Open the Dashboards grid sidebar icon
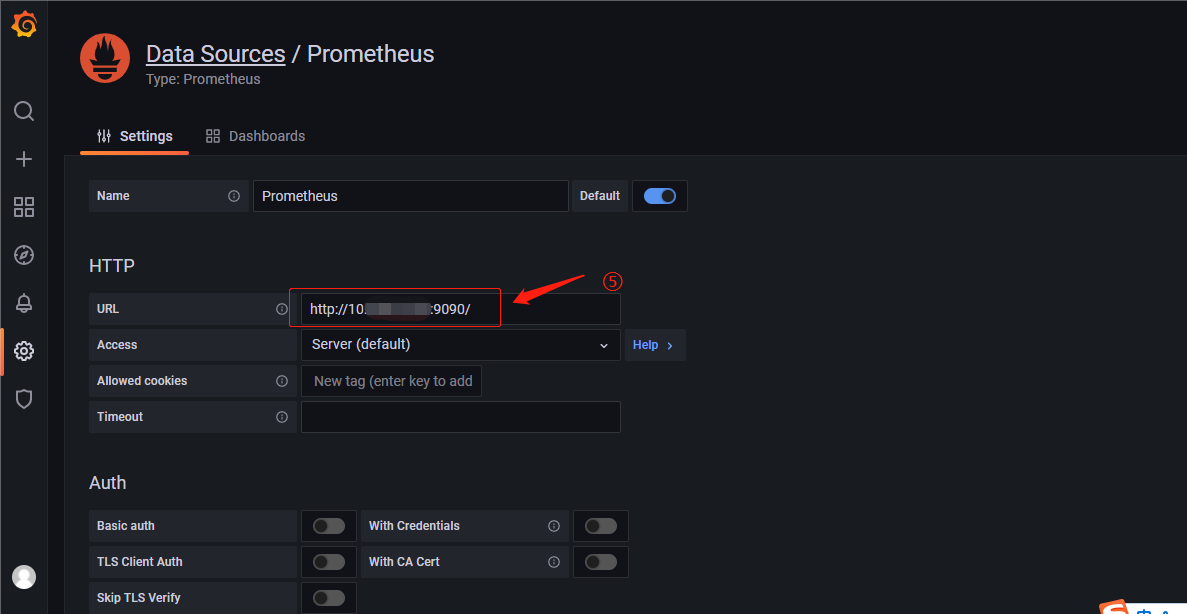This screenshot has width=1187, height=614. coord(24,207)
